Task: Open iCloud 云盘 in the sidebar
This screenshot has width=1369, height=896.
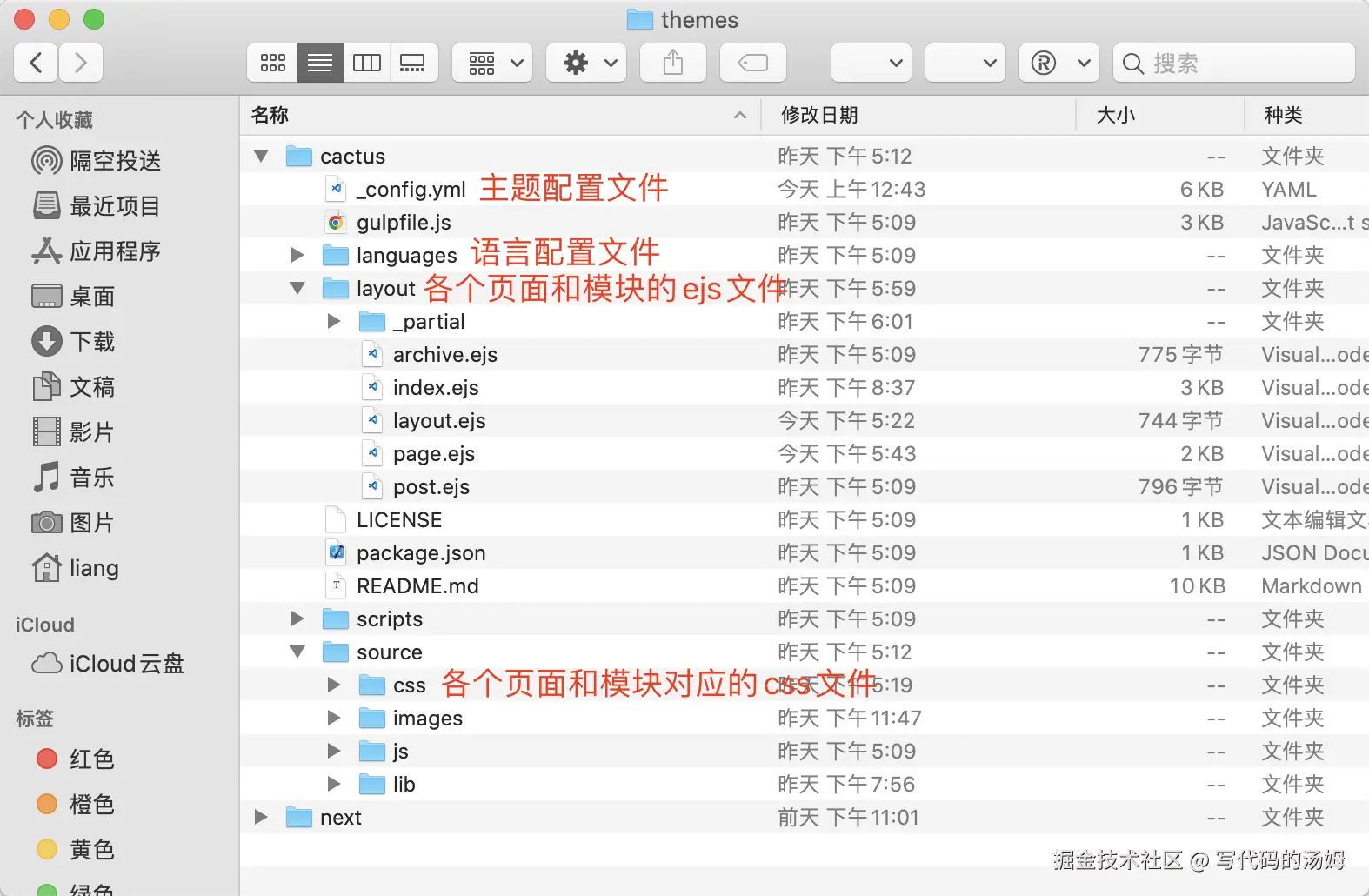Action: coord(108,664)
